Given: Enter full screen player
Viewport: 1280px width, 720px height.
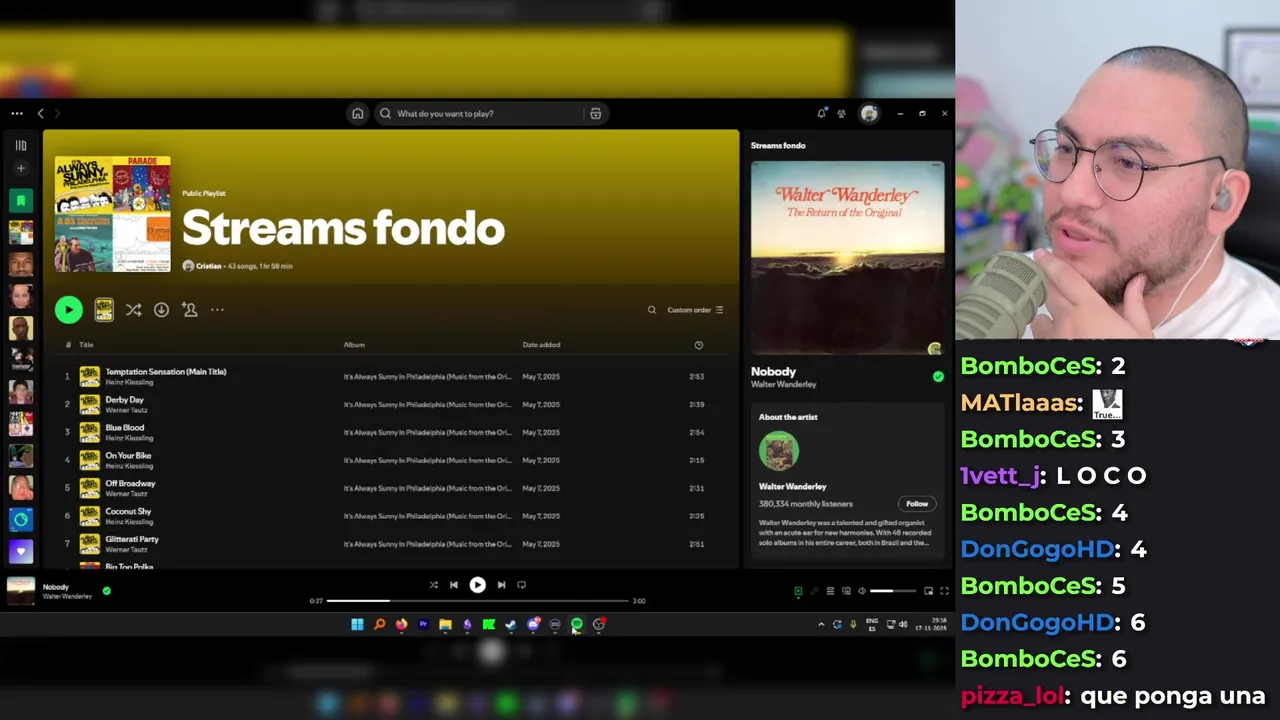Looking at the screenshot, I should [x=944, y=591].
